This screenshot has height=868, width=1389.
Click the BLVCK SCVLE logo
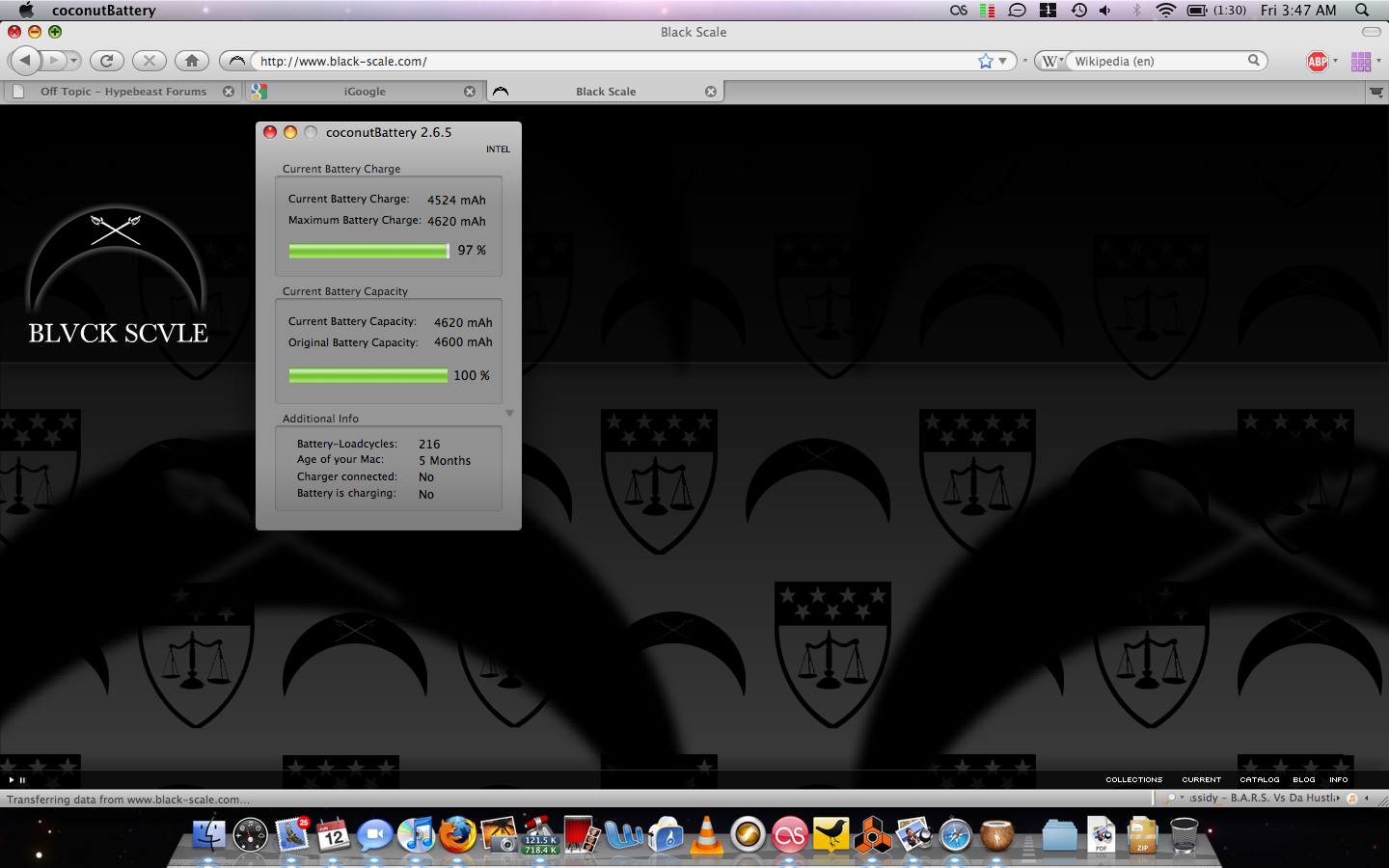pos(118,275)
